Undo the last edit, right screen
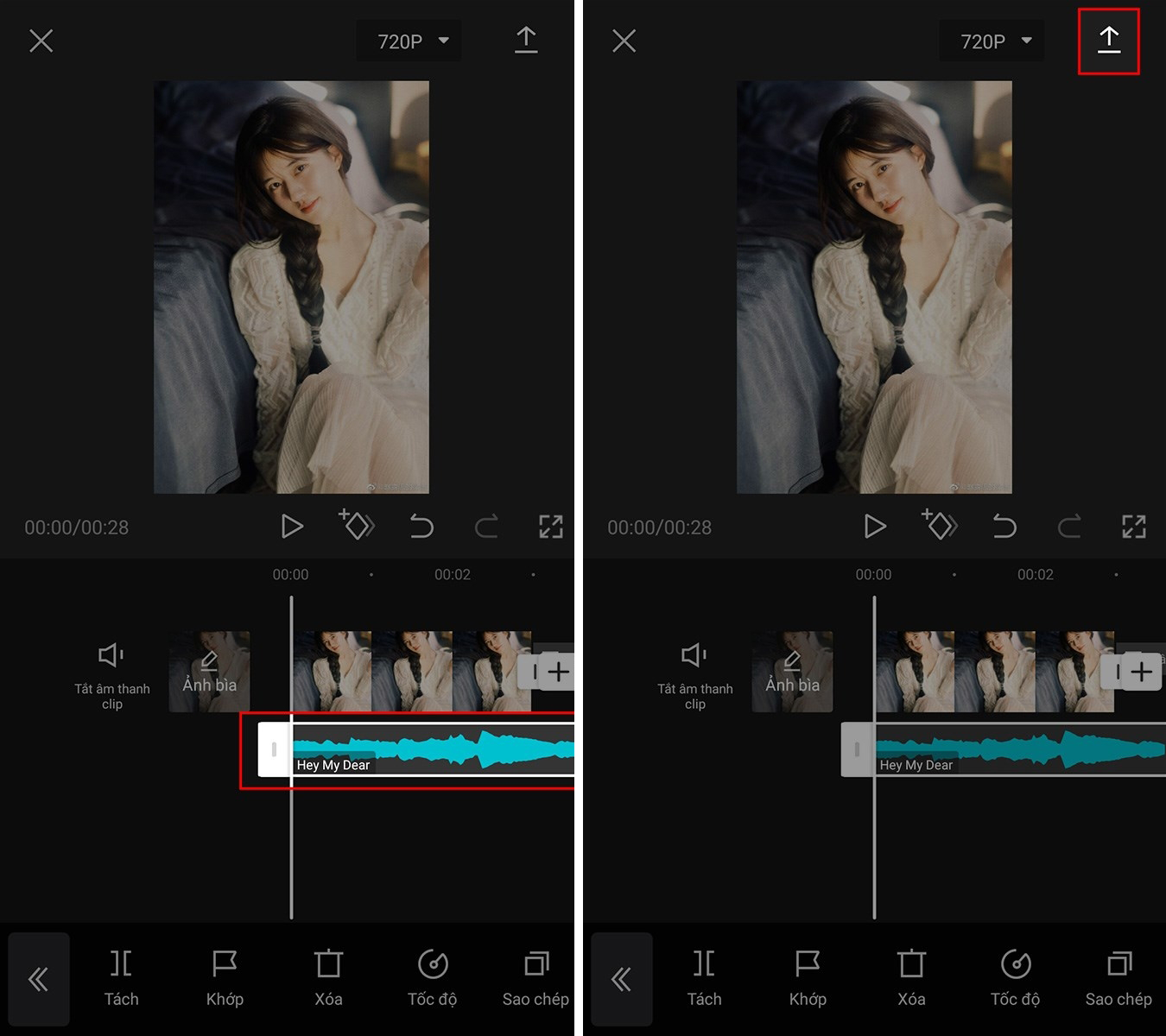Screen dimensions: 1166x1036 1004,526
